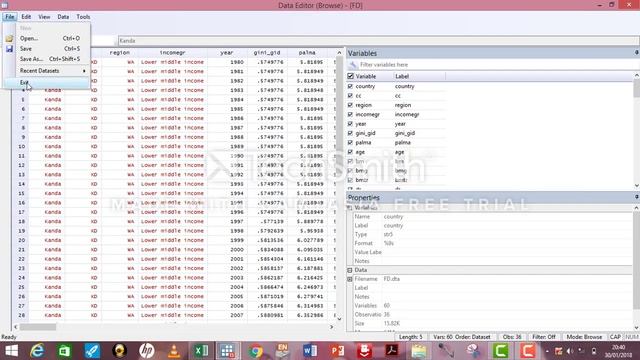
Task: Open the Tools menu
Action: pos(83,17)
